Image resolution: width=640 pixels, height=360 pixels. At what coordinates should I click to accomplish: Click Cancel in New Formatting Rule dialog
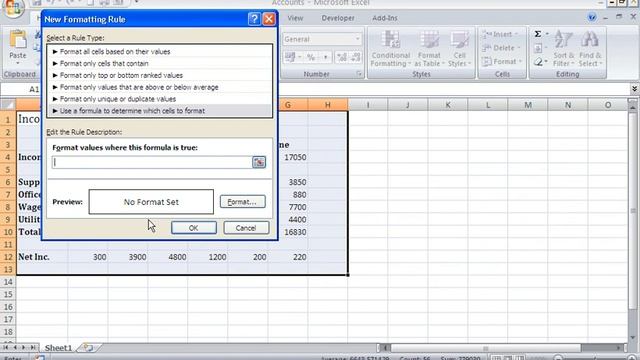246,228
